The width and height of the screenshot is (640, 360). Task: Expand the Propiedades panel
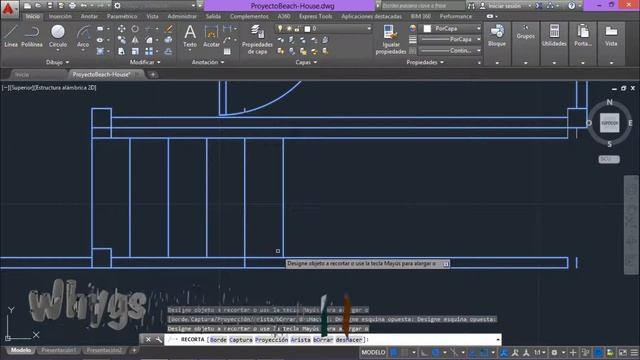click(x=425, y=62)
